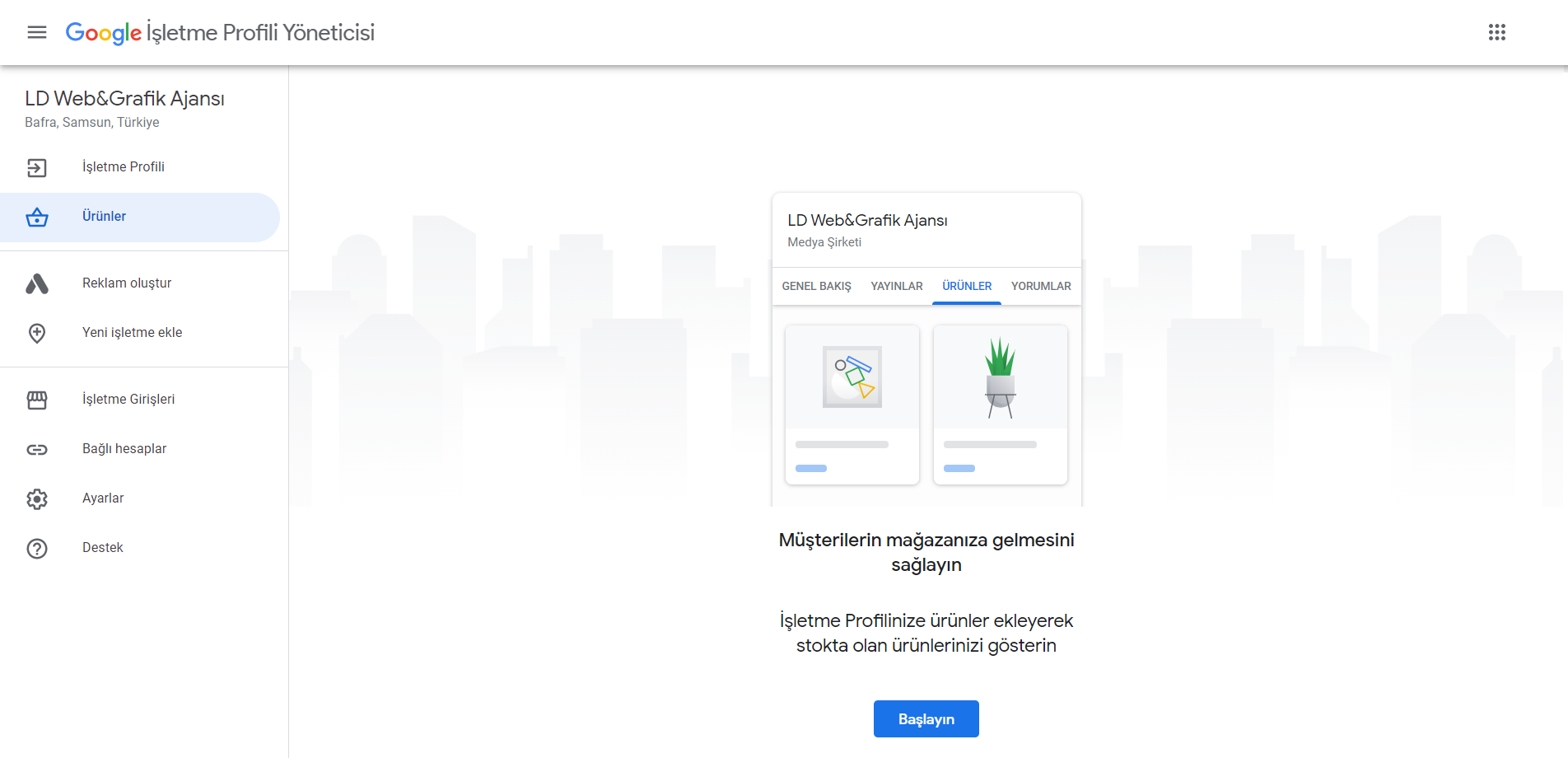Open Bağlı hesaplar page
Screen dimensions: 1568x758
140,449
